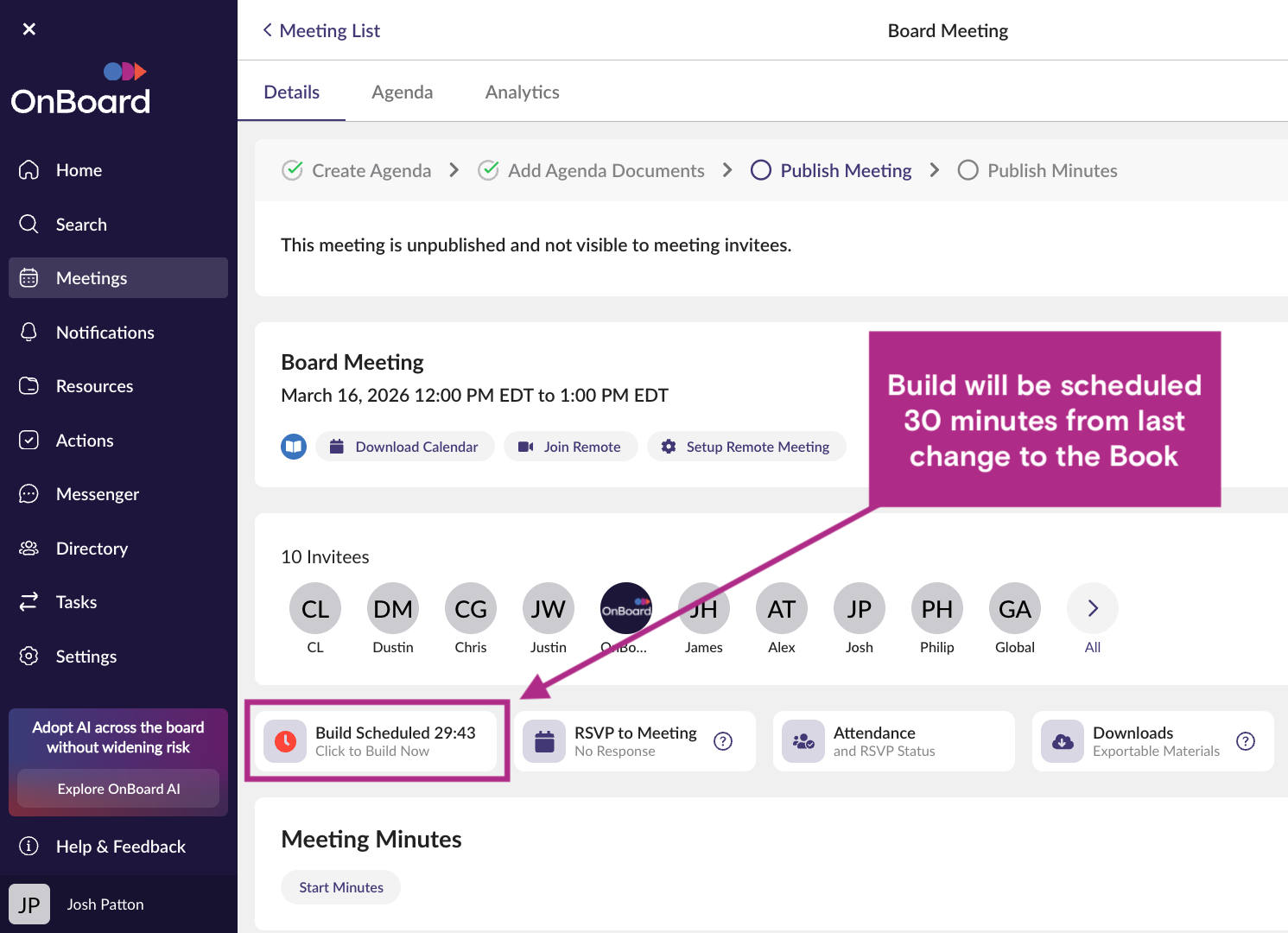Click the Start Minutes button
The image size is (1288, 933).
click(341, 887)
